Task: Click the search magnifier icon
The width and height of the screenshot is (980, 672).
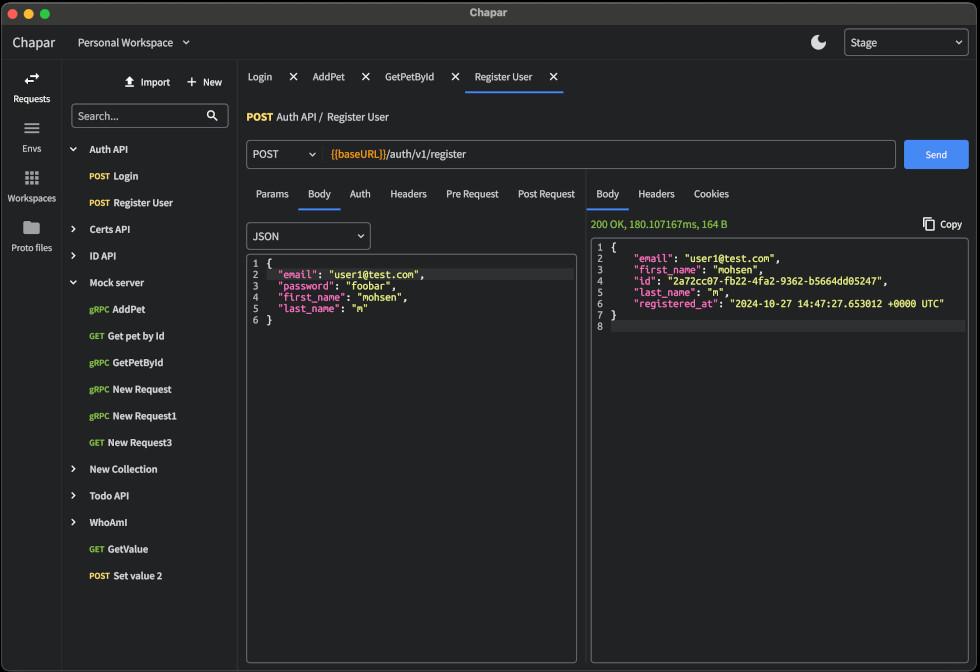Action: pyautogui.click(x=212, y=116)
